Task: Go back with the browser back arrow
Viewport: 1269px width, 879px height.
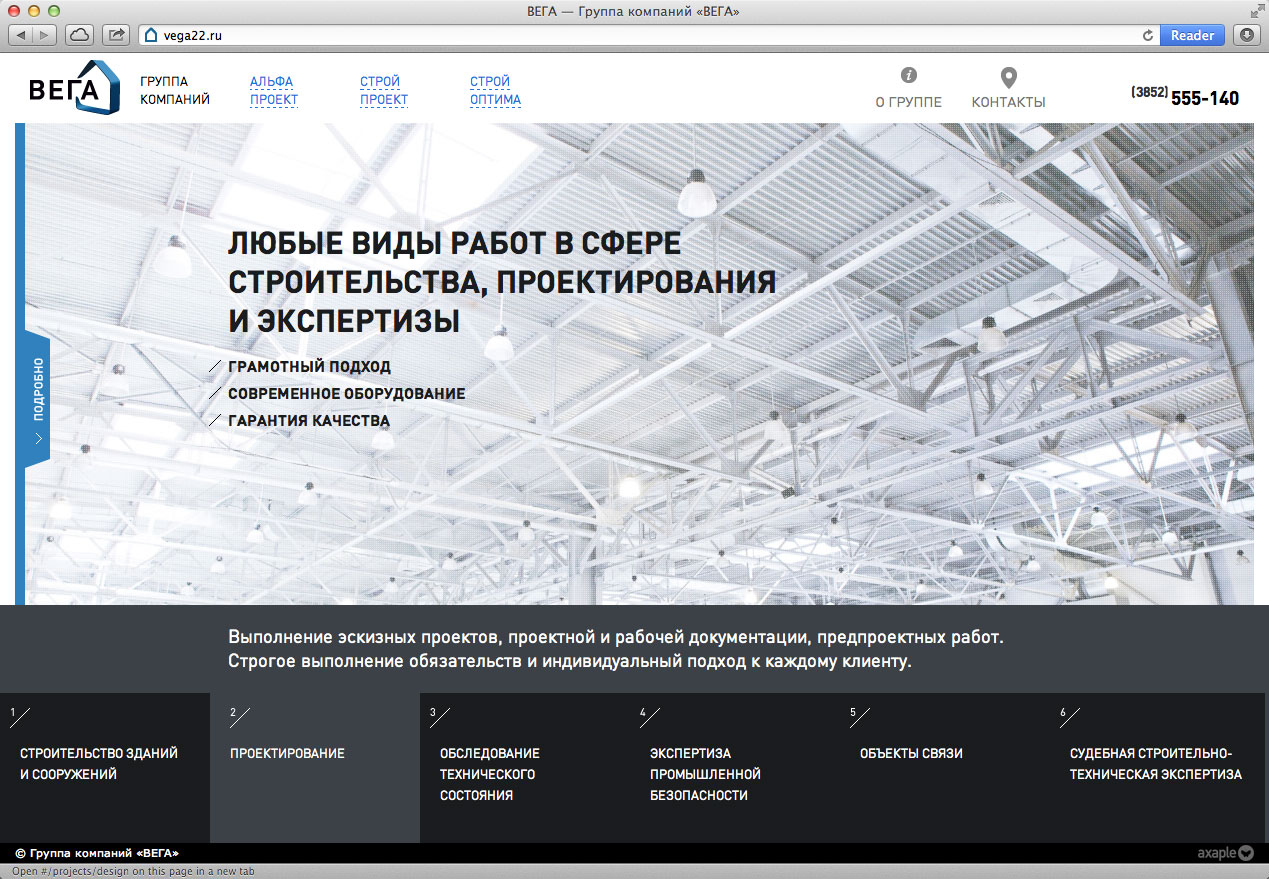Action: [x=22, y=35]
